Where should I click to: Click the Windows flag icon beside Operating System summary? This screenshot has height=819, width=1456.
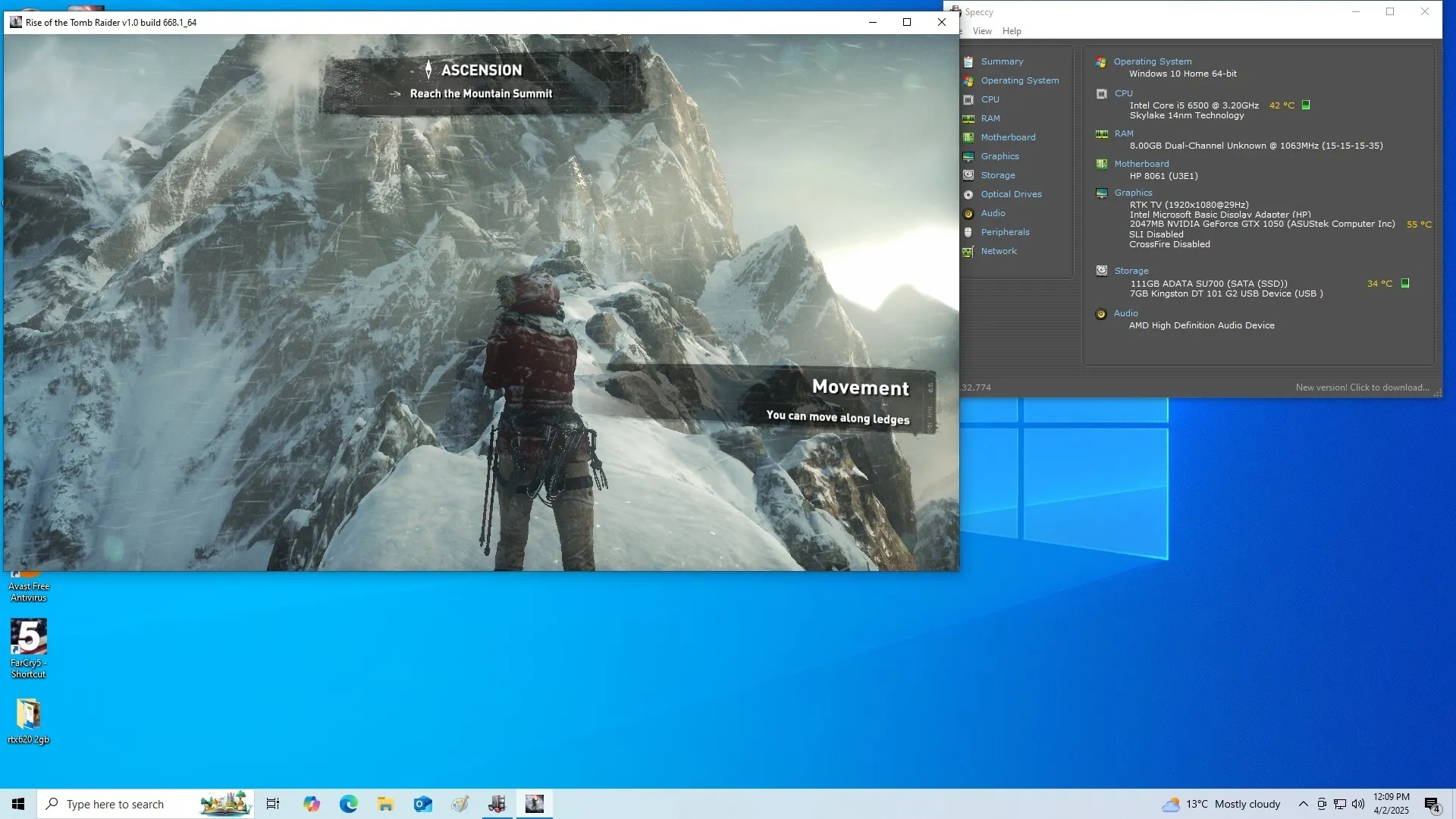1101,62
